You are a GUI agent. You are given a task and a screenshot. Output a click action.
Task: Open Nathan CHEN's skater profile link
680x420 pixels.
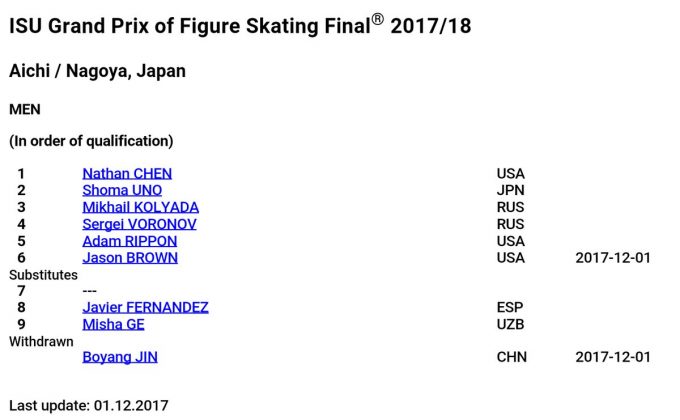127,174
